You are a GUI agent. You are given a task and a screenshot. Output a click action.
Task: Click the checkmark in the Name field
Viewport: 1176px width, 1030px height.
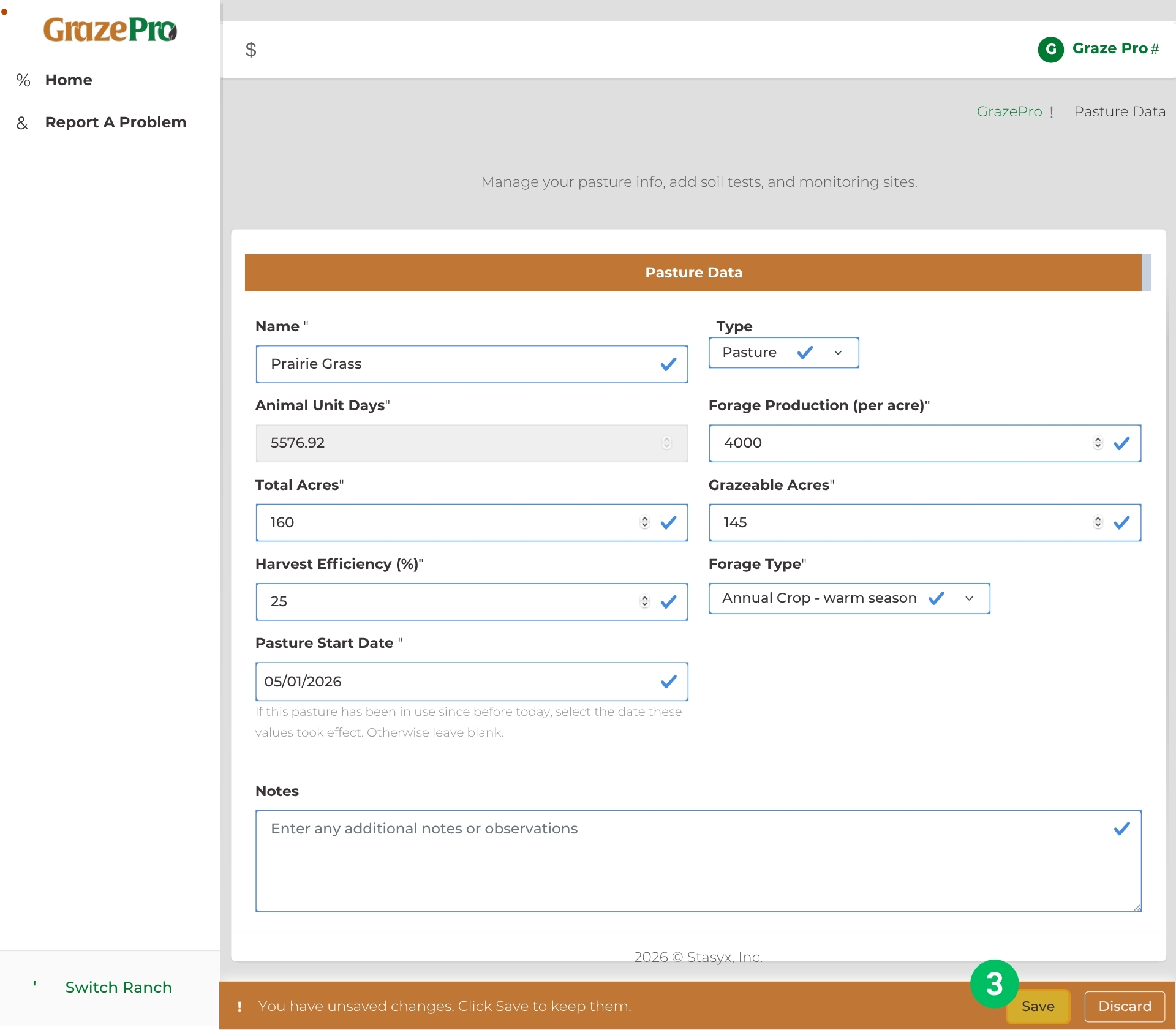coord(668,364)
